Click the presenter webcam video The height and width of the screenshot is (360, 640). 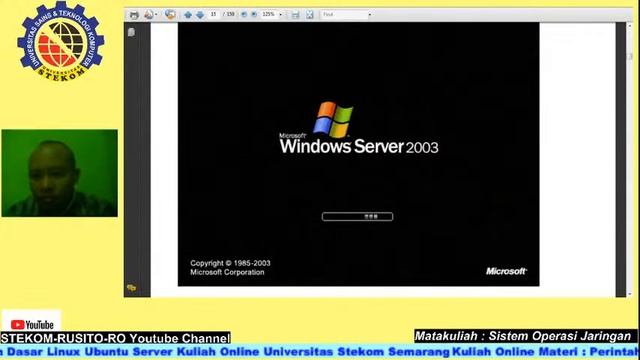click(60, 173)
